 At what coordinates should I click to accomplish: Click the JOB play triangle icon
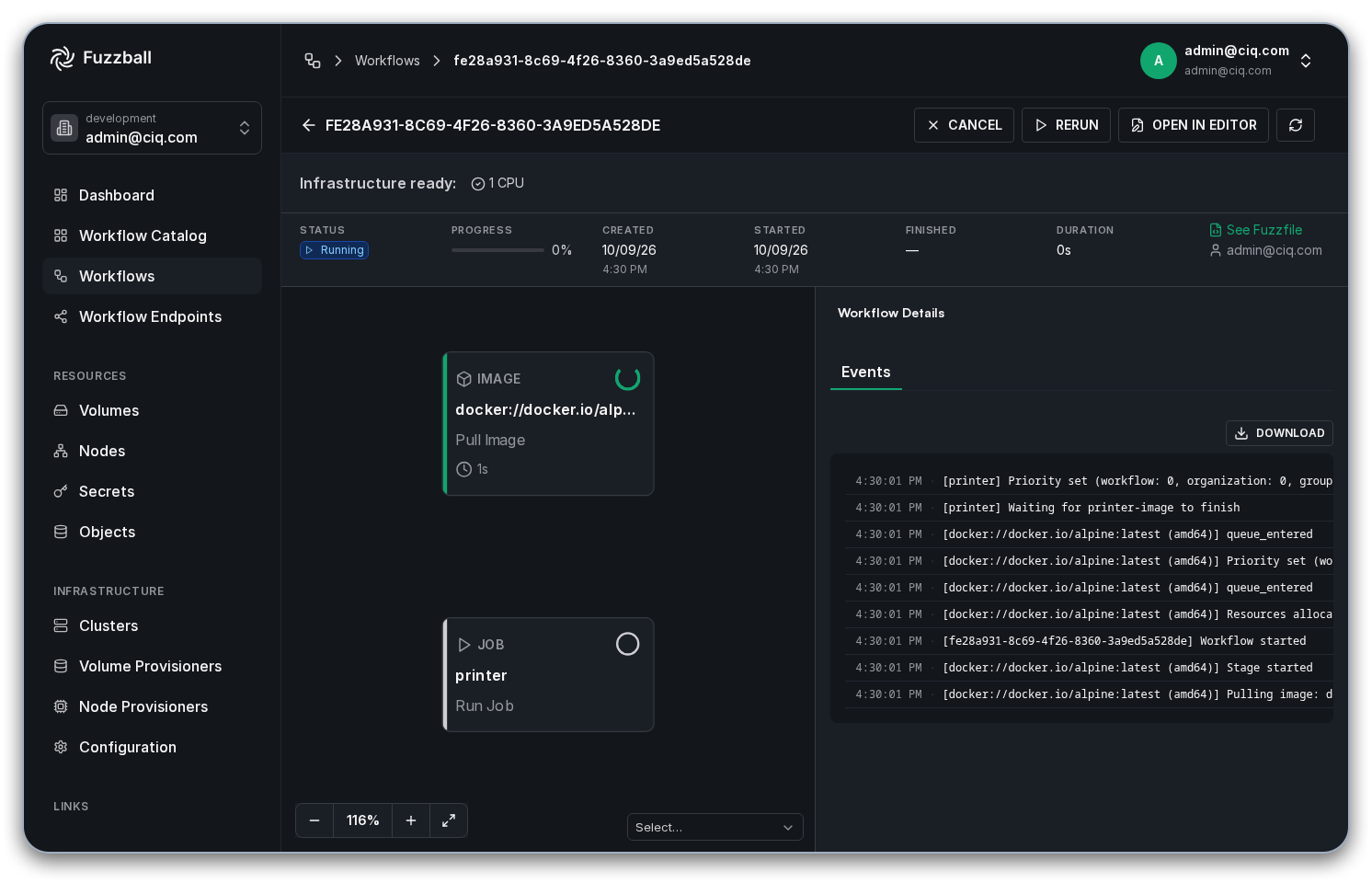pyautogui.click(x=464, y=645)
